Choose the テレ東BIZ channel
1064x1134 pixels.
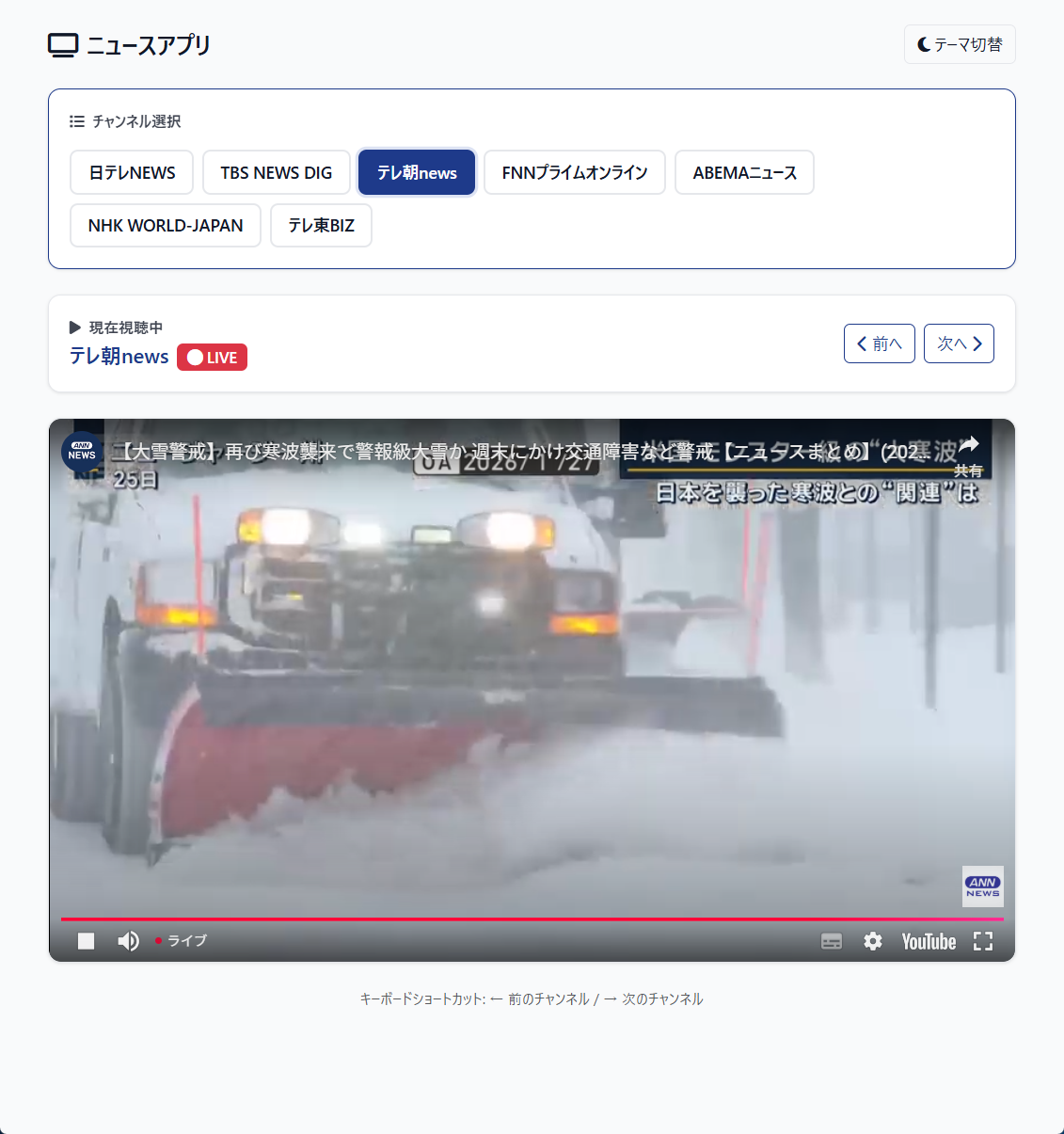pos(321,225)
